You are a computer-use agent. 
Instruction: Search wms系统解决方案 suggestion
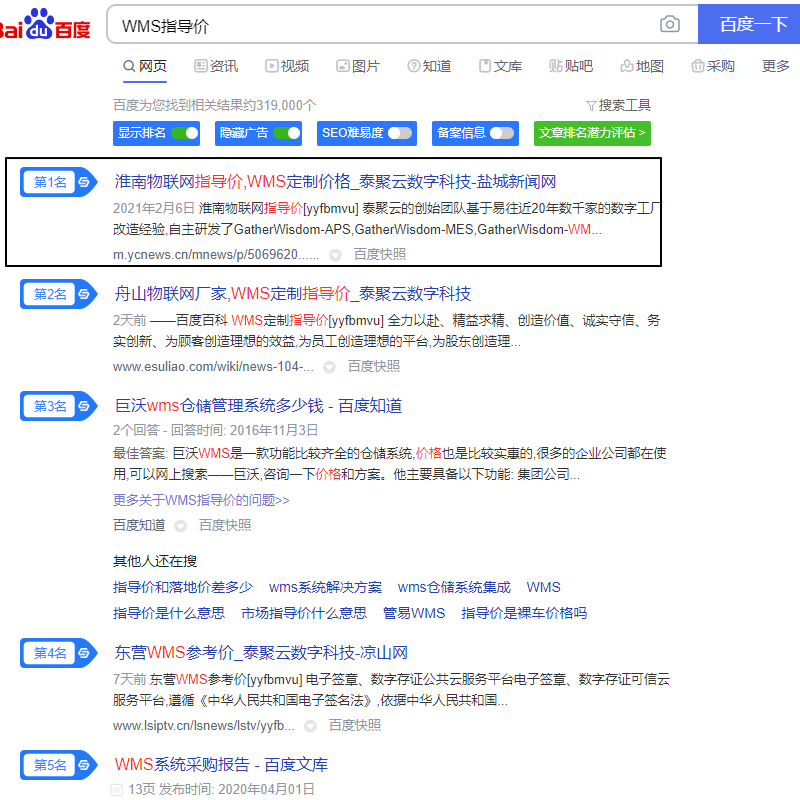tap(326, 588)
